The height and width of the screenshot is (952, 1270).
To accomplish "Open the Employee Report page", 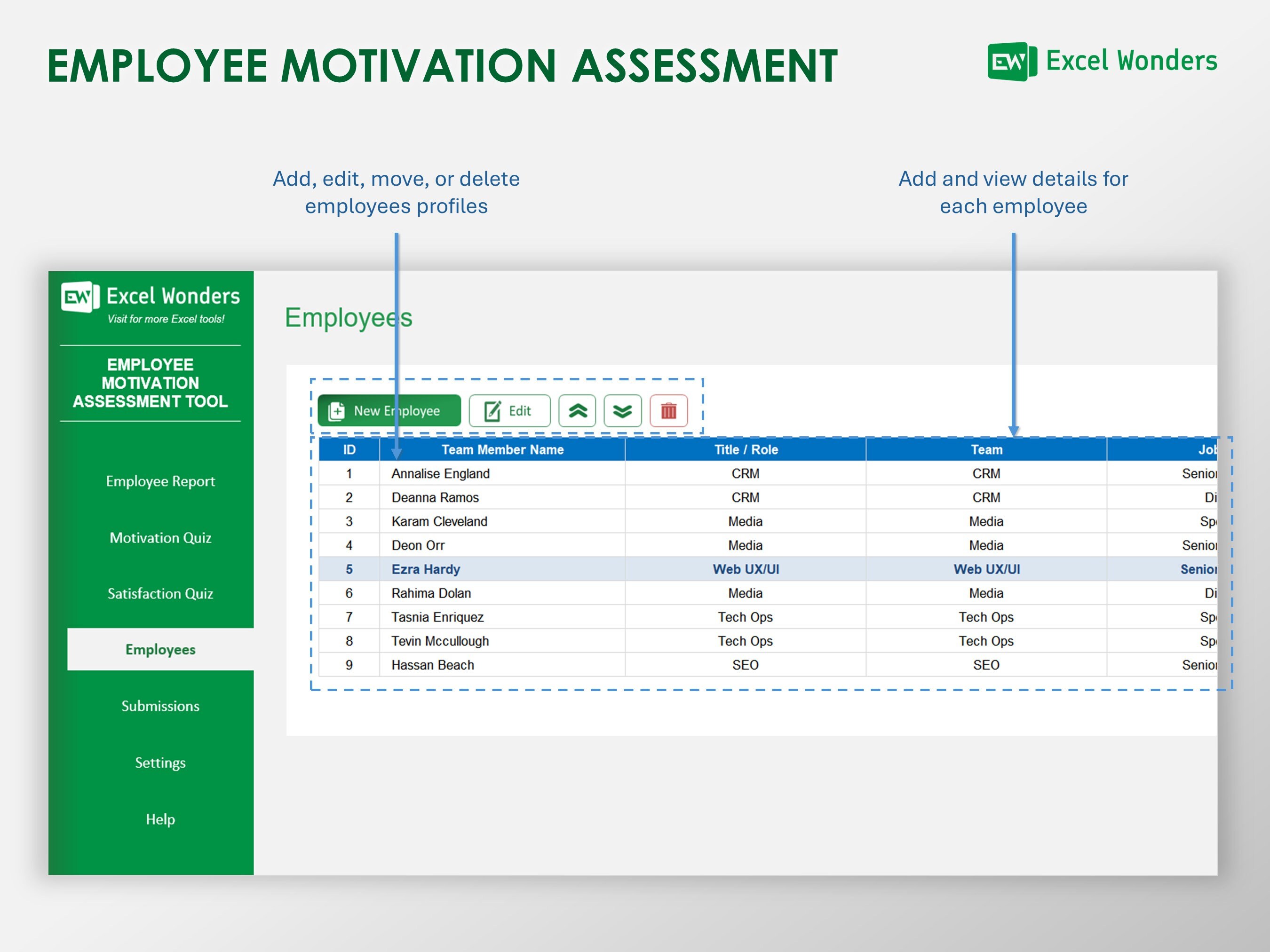I will pyautogui.click(x=161, y=481).
